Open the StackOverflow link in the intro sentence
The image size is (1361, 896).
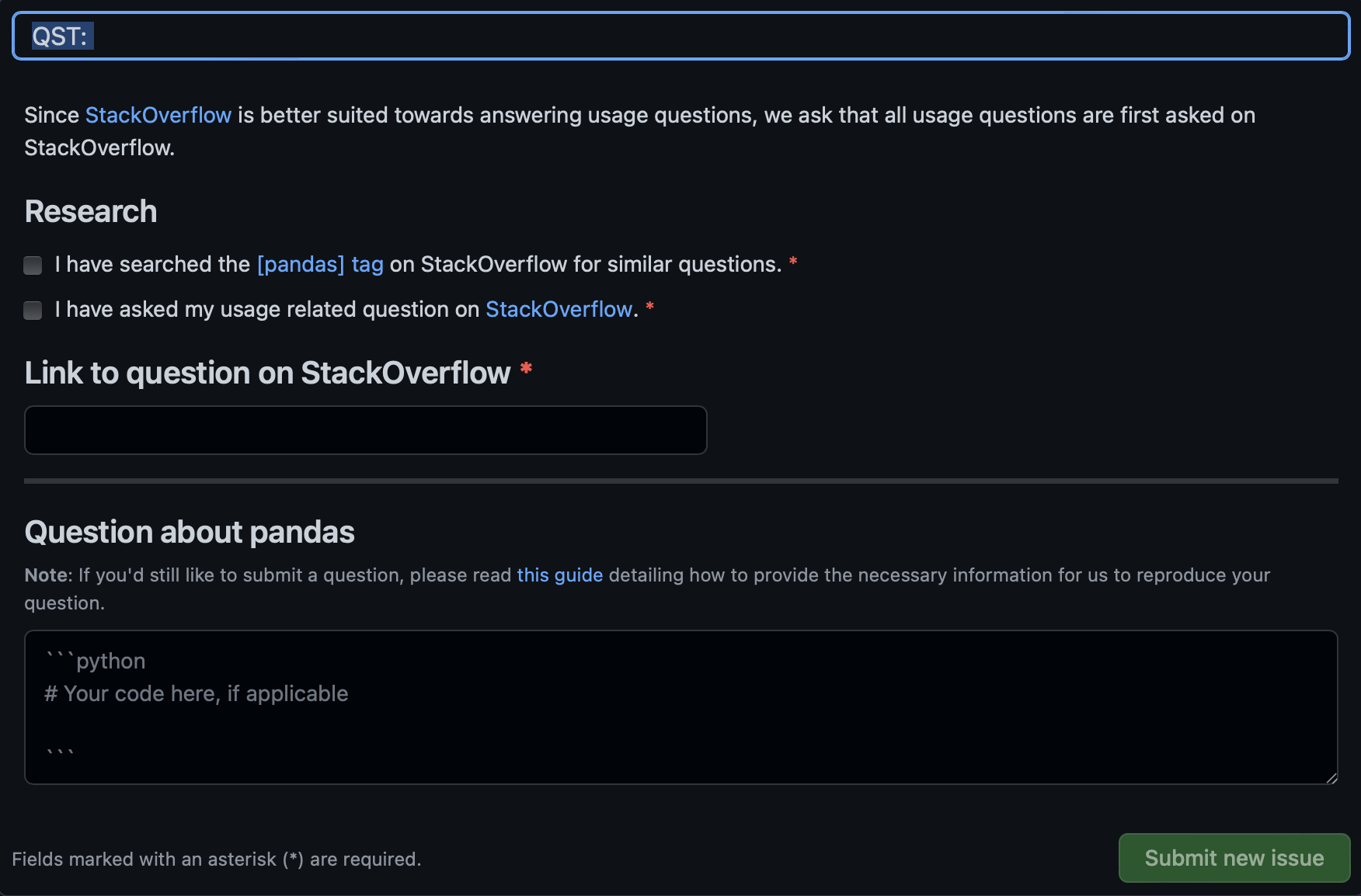point(158,115)
